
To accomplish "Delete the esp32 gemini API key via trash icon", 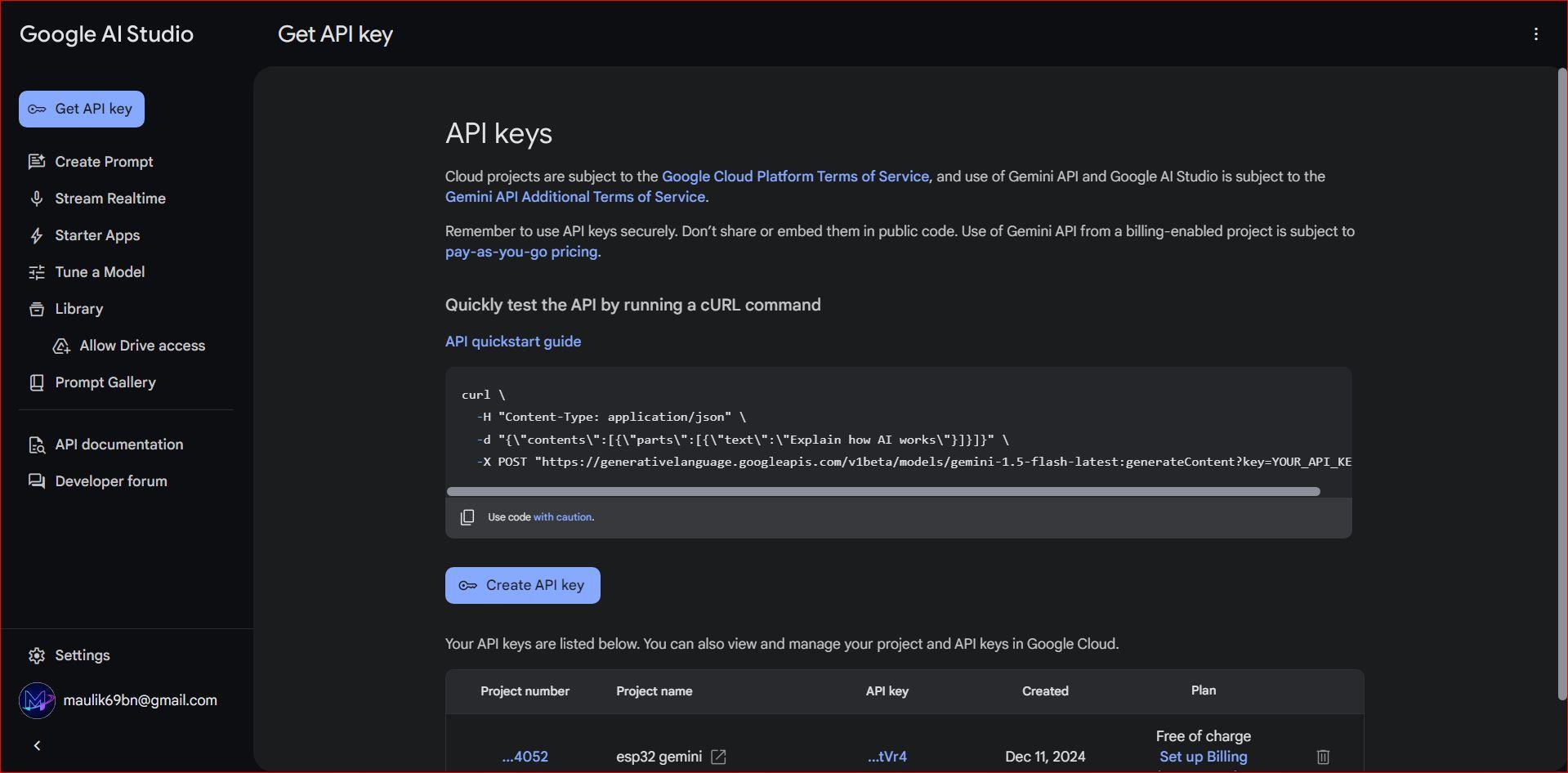I will point(1323,757).
